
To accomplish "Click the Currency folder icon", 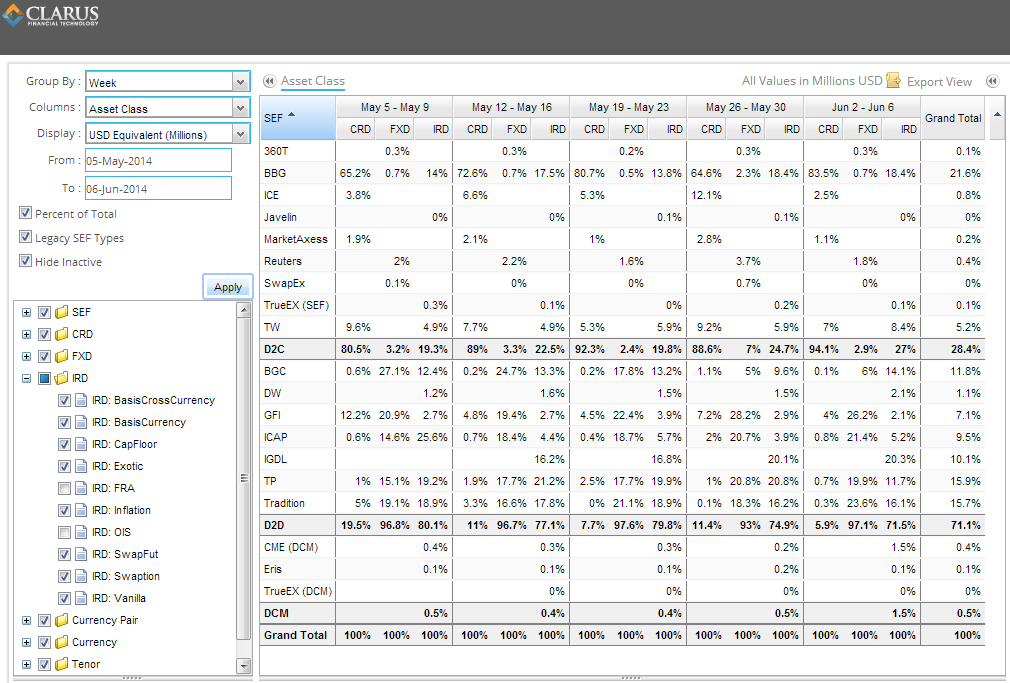I will click(62, 642).
